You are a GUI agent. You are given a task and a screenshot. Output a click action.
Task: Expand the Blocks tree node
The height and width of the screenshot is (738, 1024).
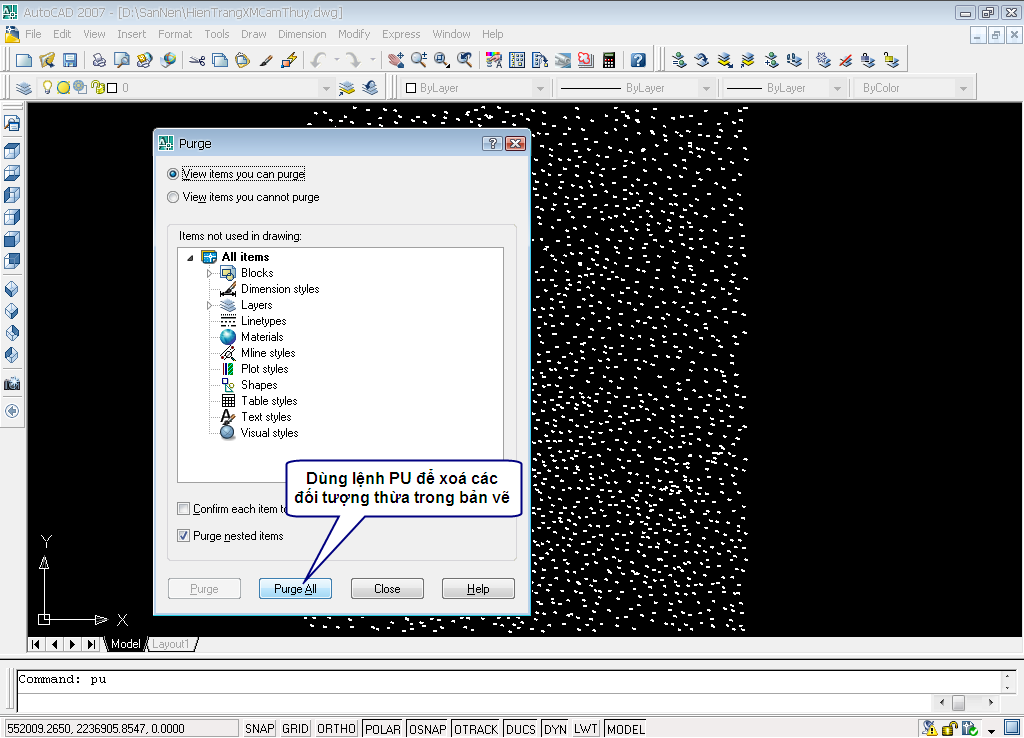pyautogui.click(x=210, y=273)
